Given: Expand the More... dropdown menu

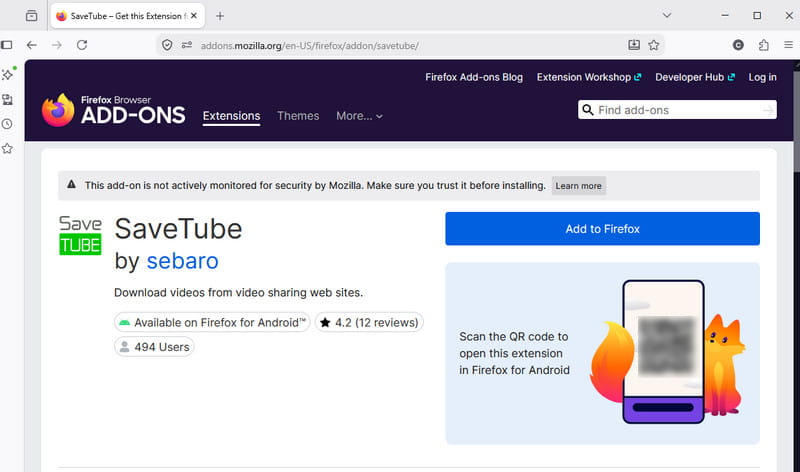Looking at the screenshot, I should pos(359,116).
